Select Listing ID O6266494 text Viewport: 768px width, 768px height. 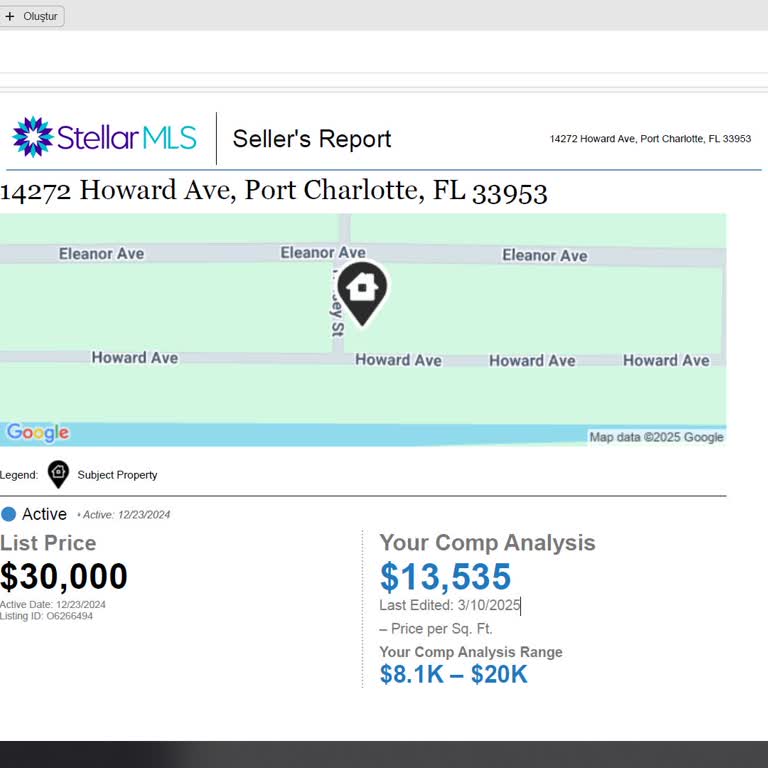tap(46, 616)
